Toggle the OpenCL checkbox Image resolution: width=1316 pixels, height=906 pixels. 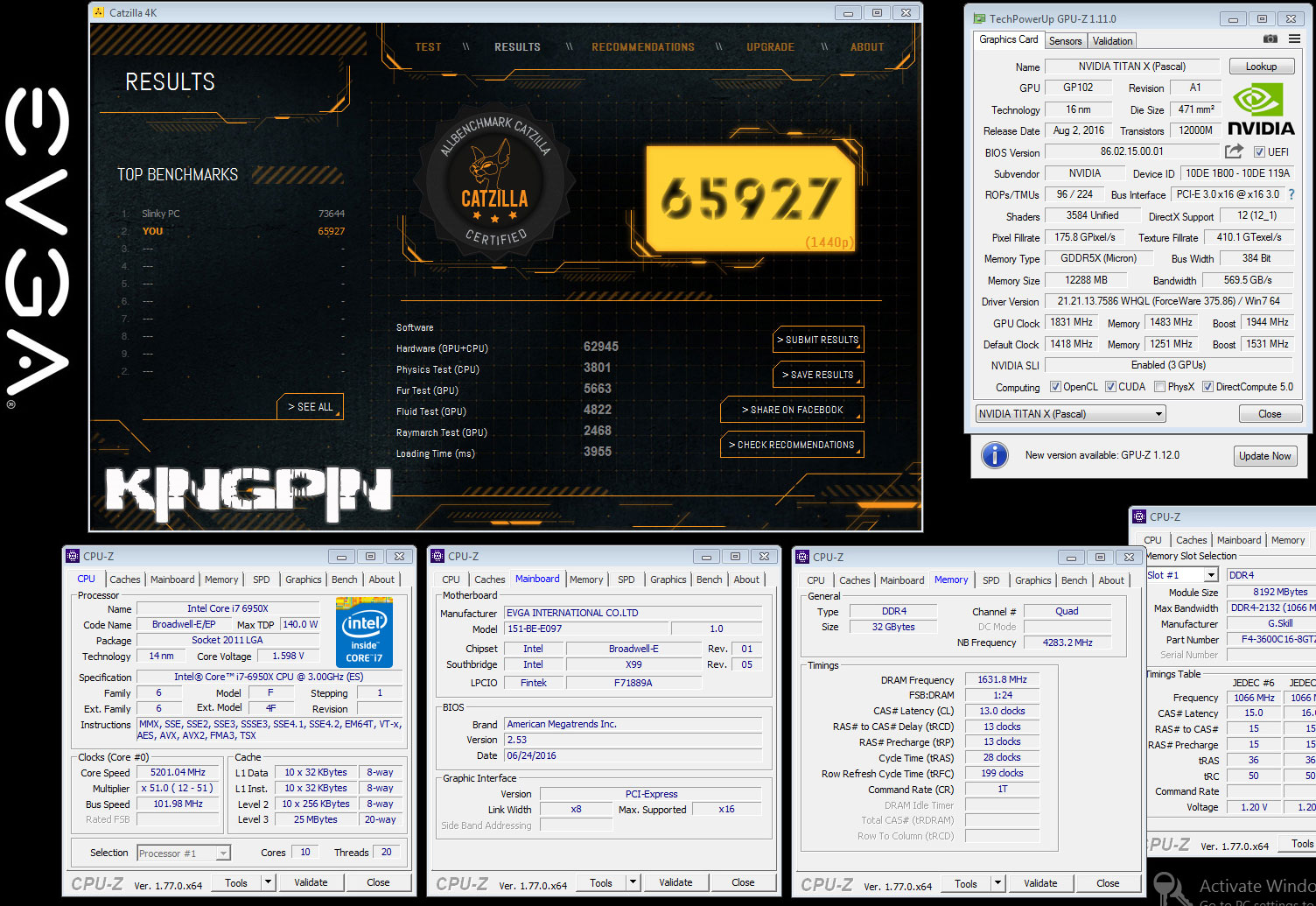pyautogui.click(x=1055, y=387)
